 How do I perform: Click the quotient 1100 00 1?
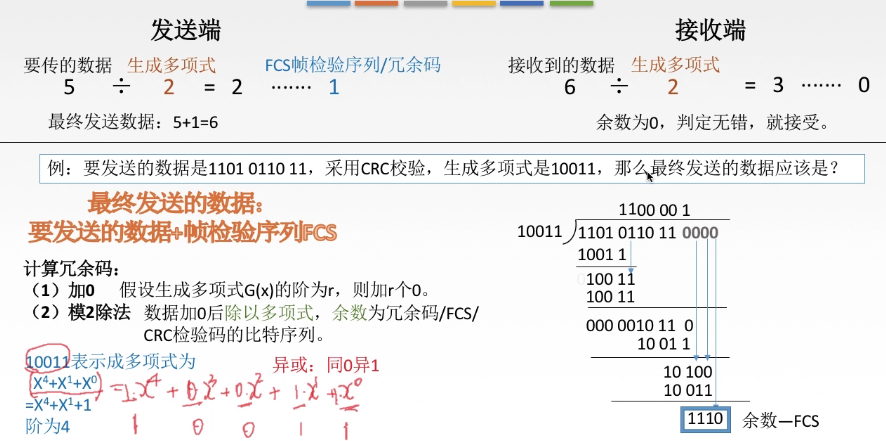pyautogui.click(x=654, y=210)
